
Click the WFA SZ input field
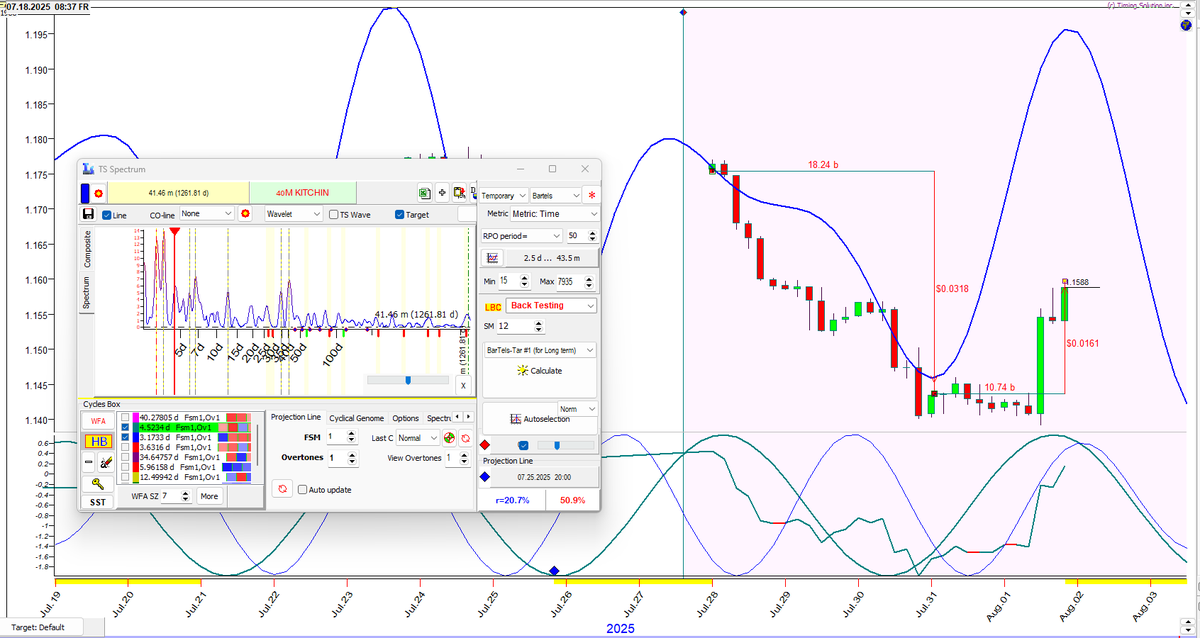171,495
